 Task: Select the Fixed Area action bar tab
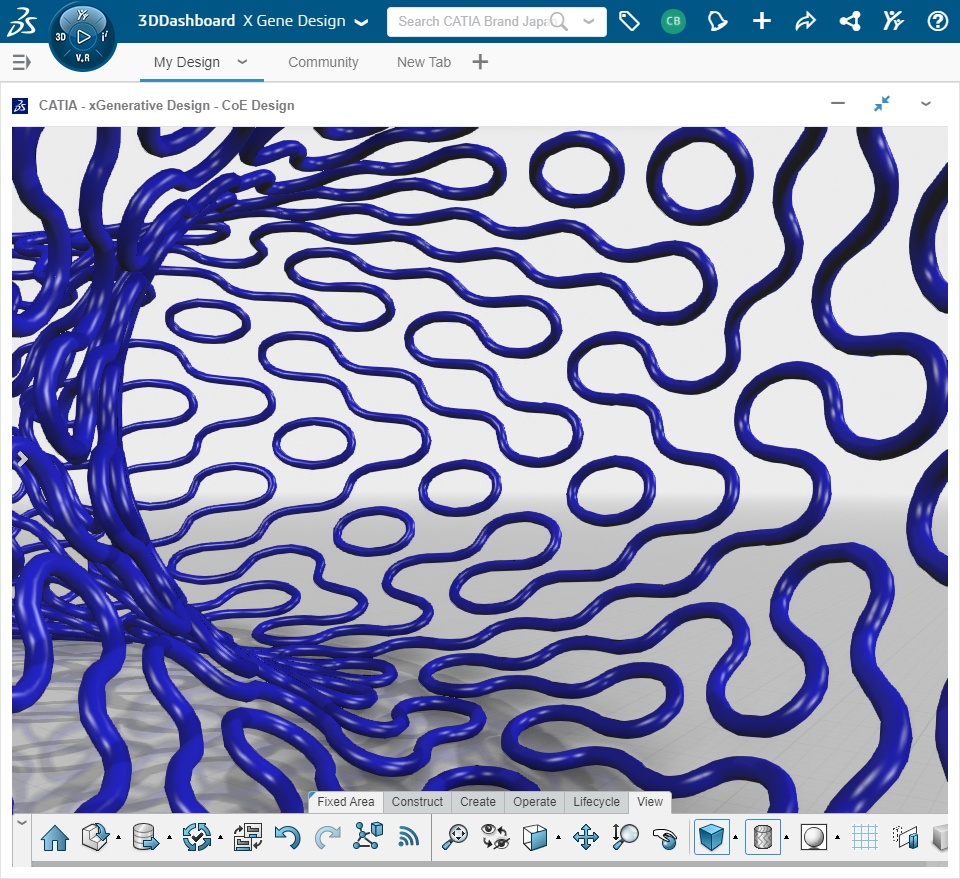click(x=346, y=802)
